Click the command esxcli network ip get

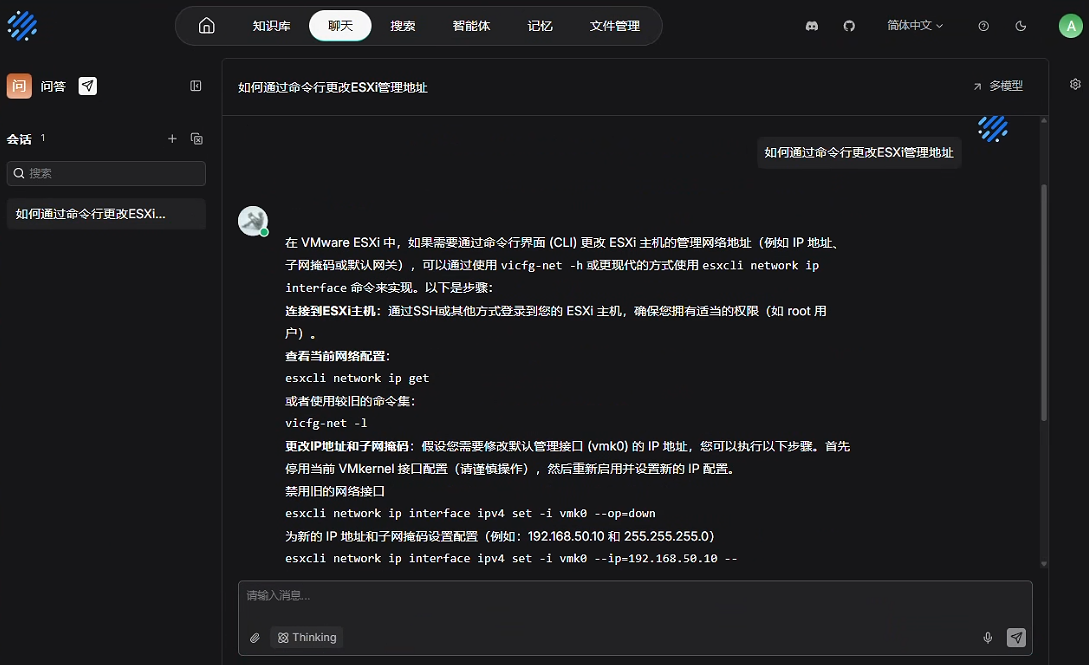click(x=357, y=378)
